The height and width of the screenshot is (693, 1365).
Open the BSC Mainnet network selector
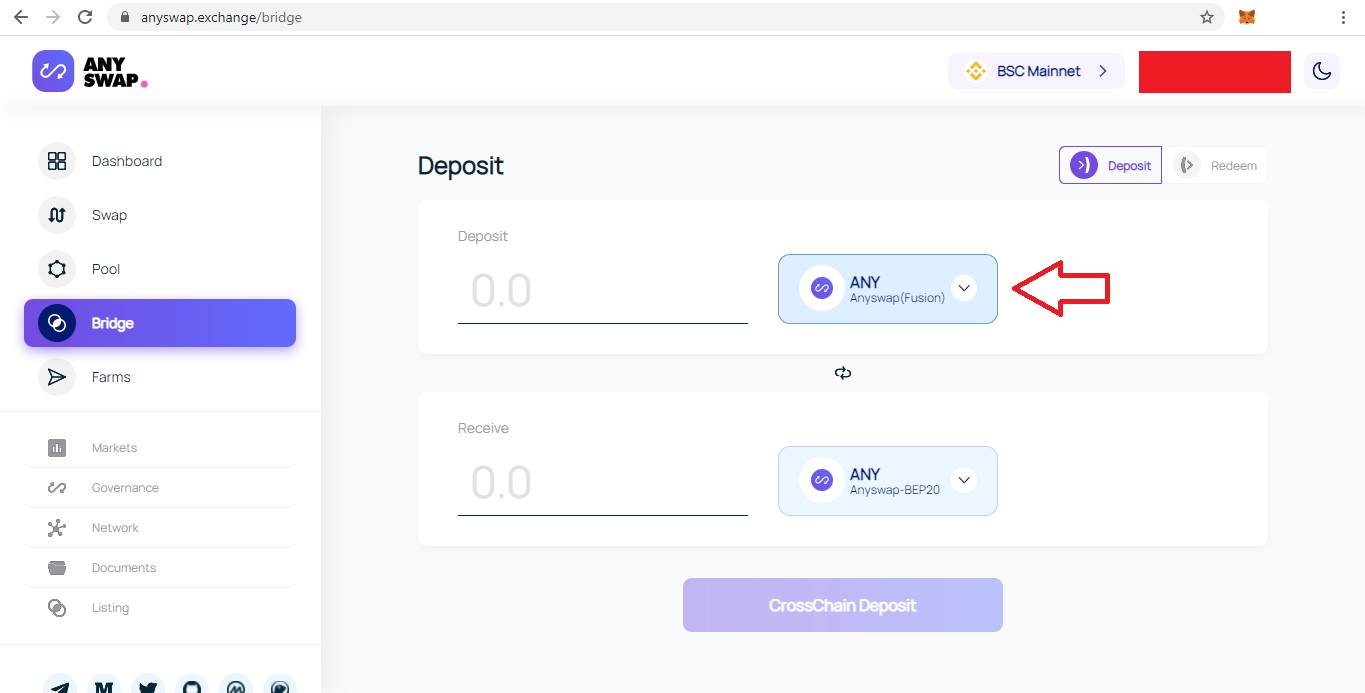1036,71
